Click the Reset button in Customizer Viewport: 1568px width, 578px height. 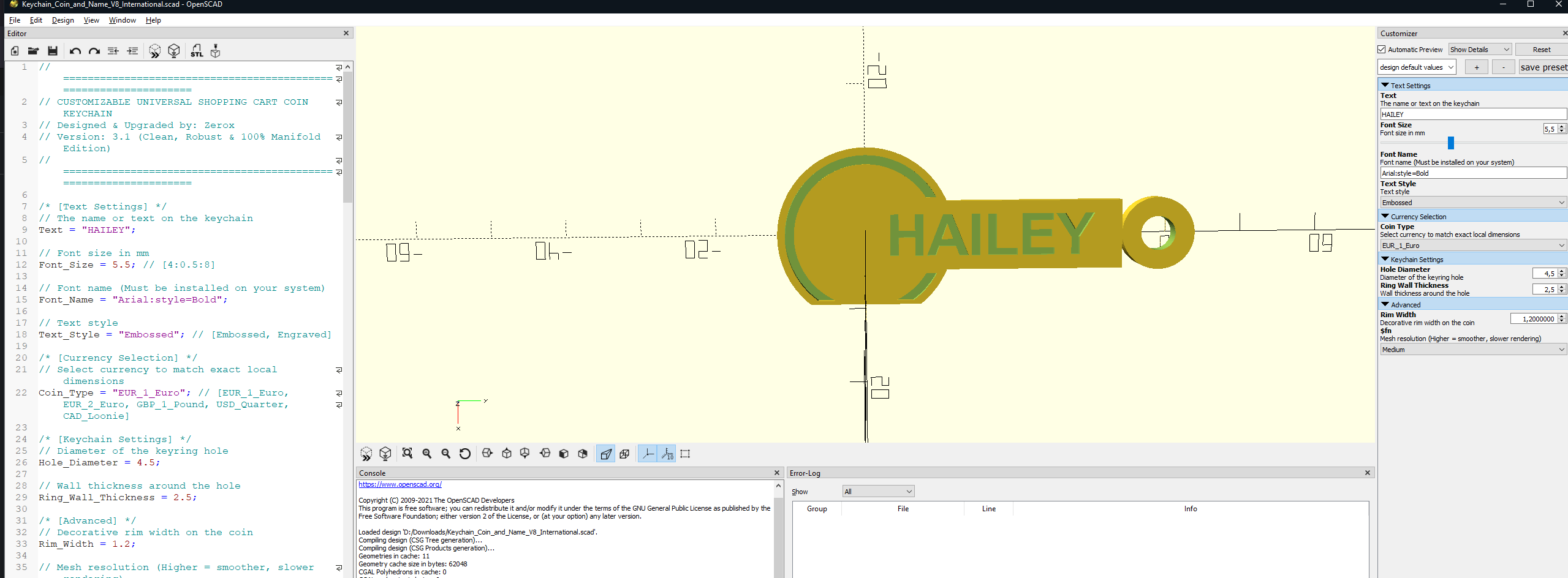coord(1542,50)
